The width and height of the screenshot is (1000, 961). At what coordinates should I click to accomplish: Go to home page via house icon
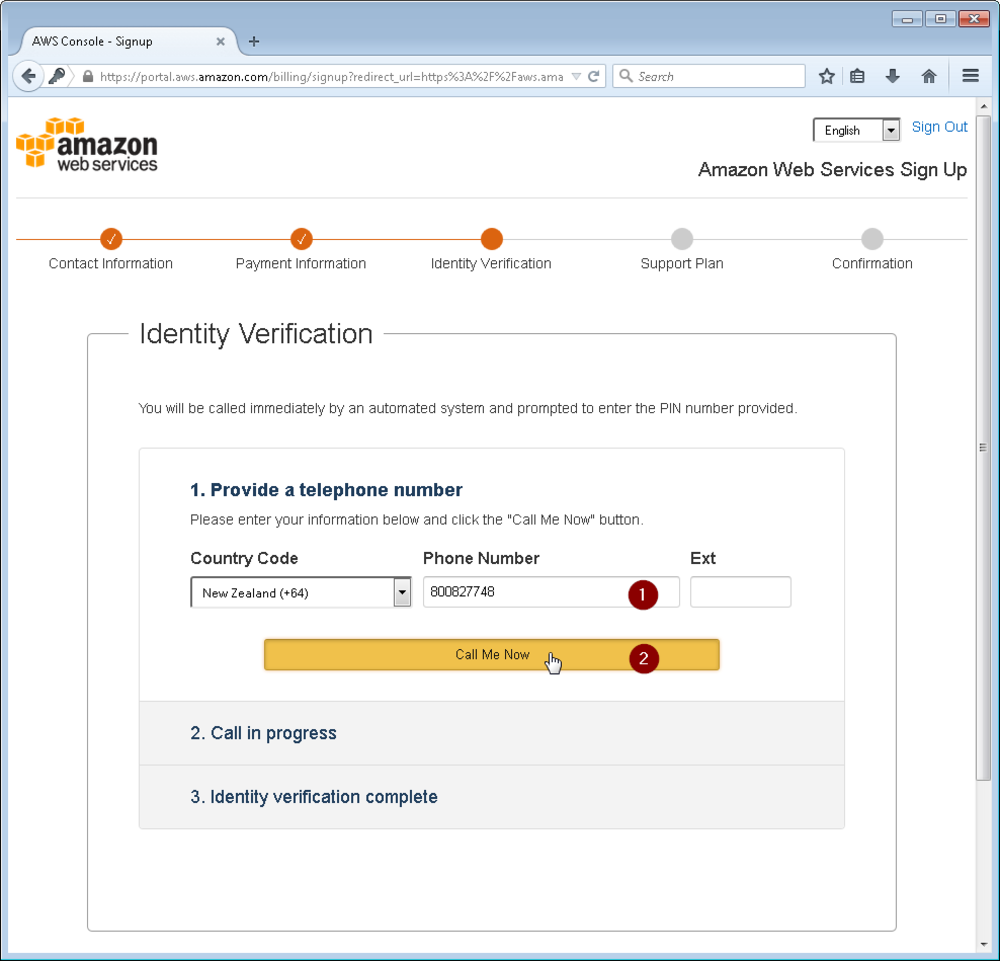[x=929, y=77]
